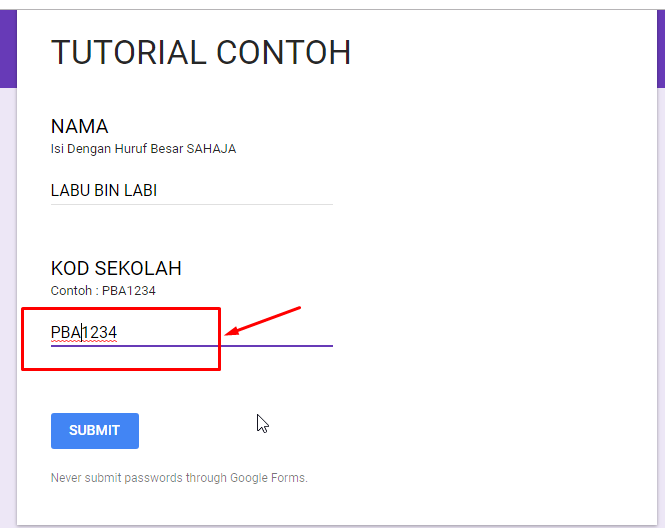Click the KOD SEKOLAH input with PBA1234
The image size is (665, 528).
point(190,332)
